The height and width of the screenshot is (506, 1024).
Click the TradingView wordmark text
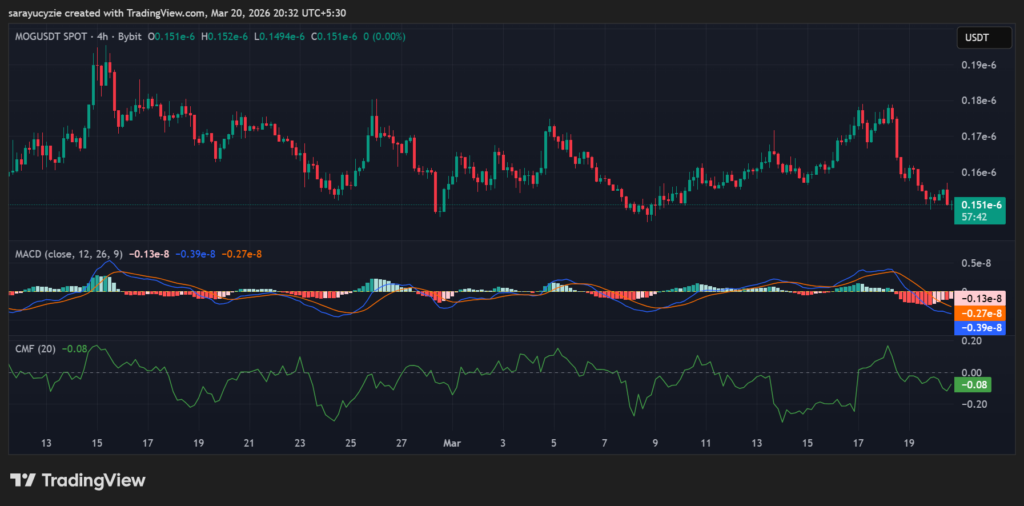(x=93, y=480)
